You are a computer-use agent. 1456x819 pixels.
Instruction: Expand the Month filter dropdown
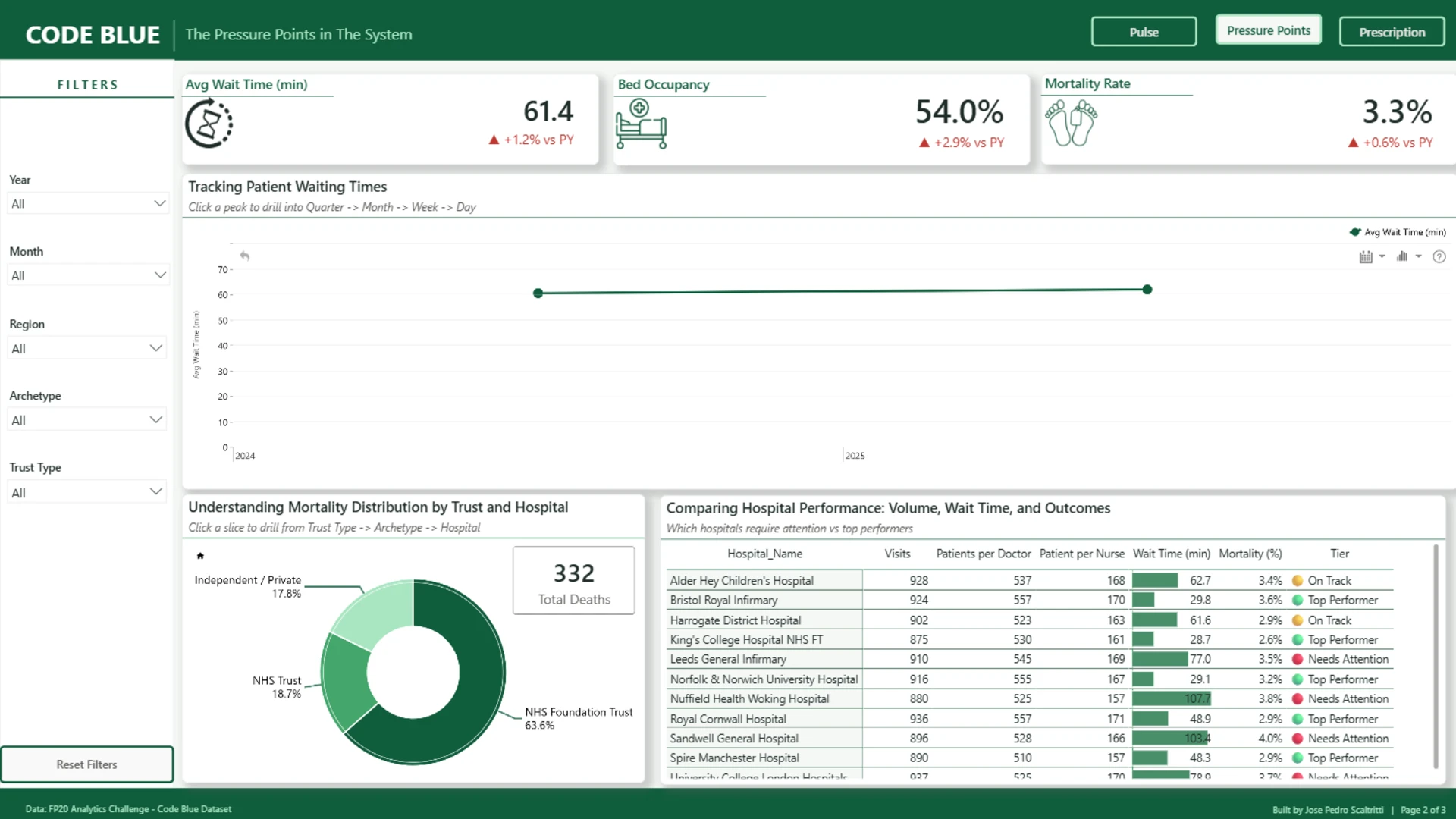point(88,275)
